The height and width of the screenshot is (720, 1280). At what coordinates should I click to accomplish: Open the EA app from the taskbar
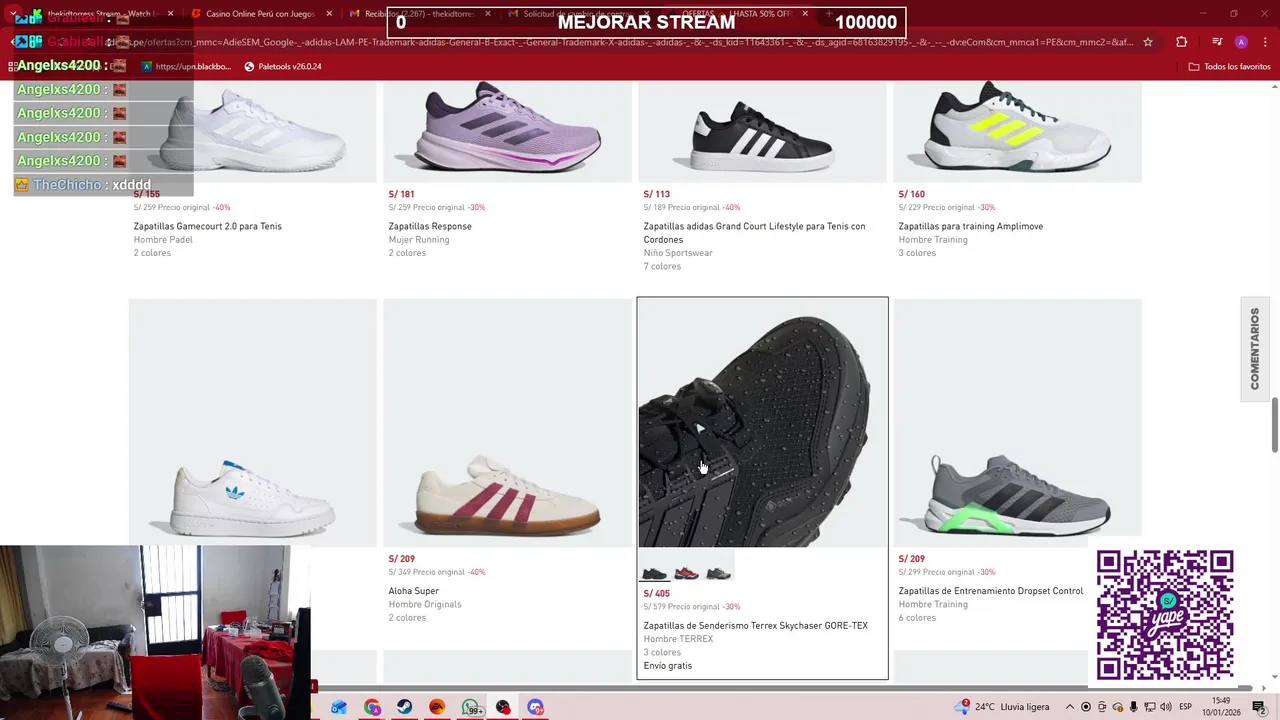coord(437,707)
